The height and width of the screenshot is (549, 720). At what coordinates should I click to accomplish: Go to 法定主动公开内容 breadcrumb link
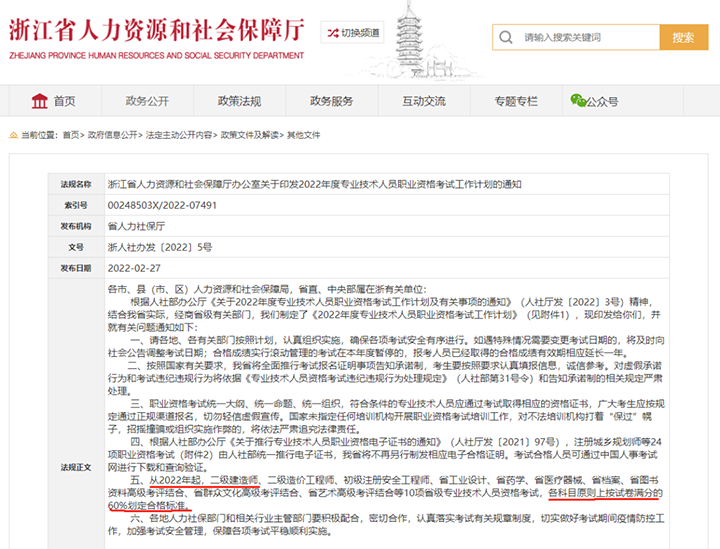pos(179,135)
